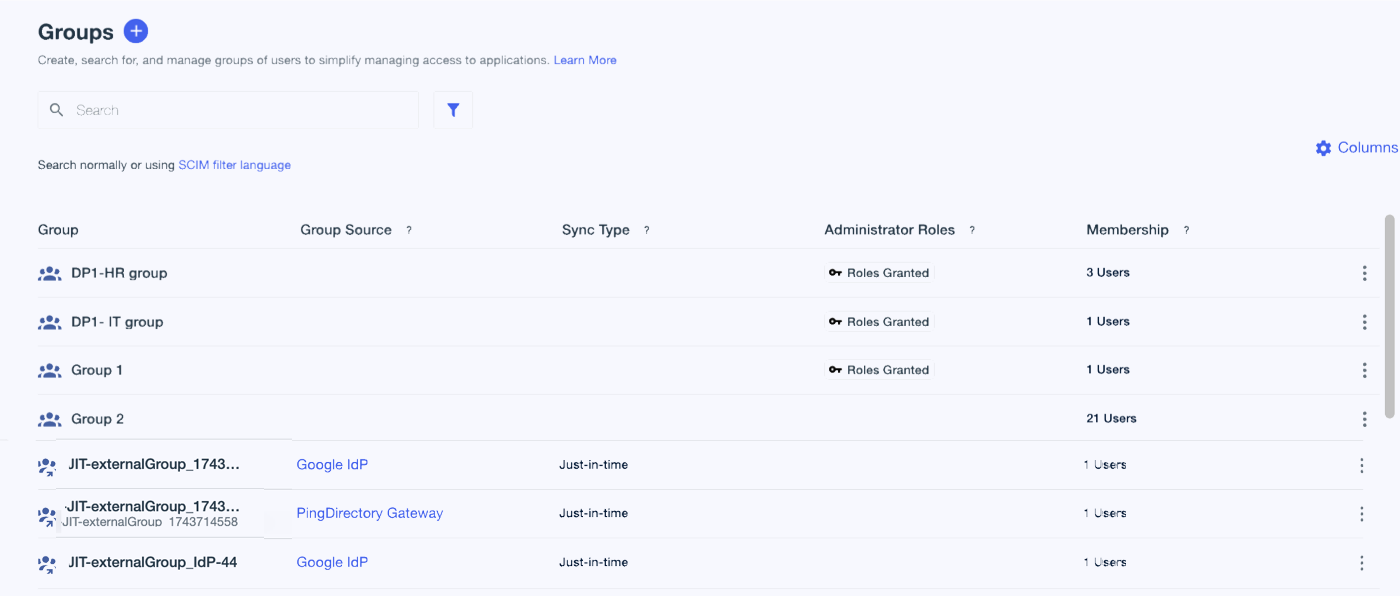Open the options menu for DP1- IT group
Viewport: 1400px width, 596px height.
[1364, 322]
